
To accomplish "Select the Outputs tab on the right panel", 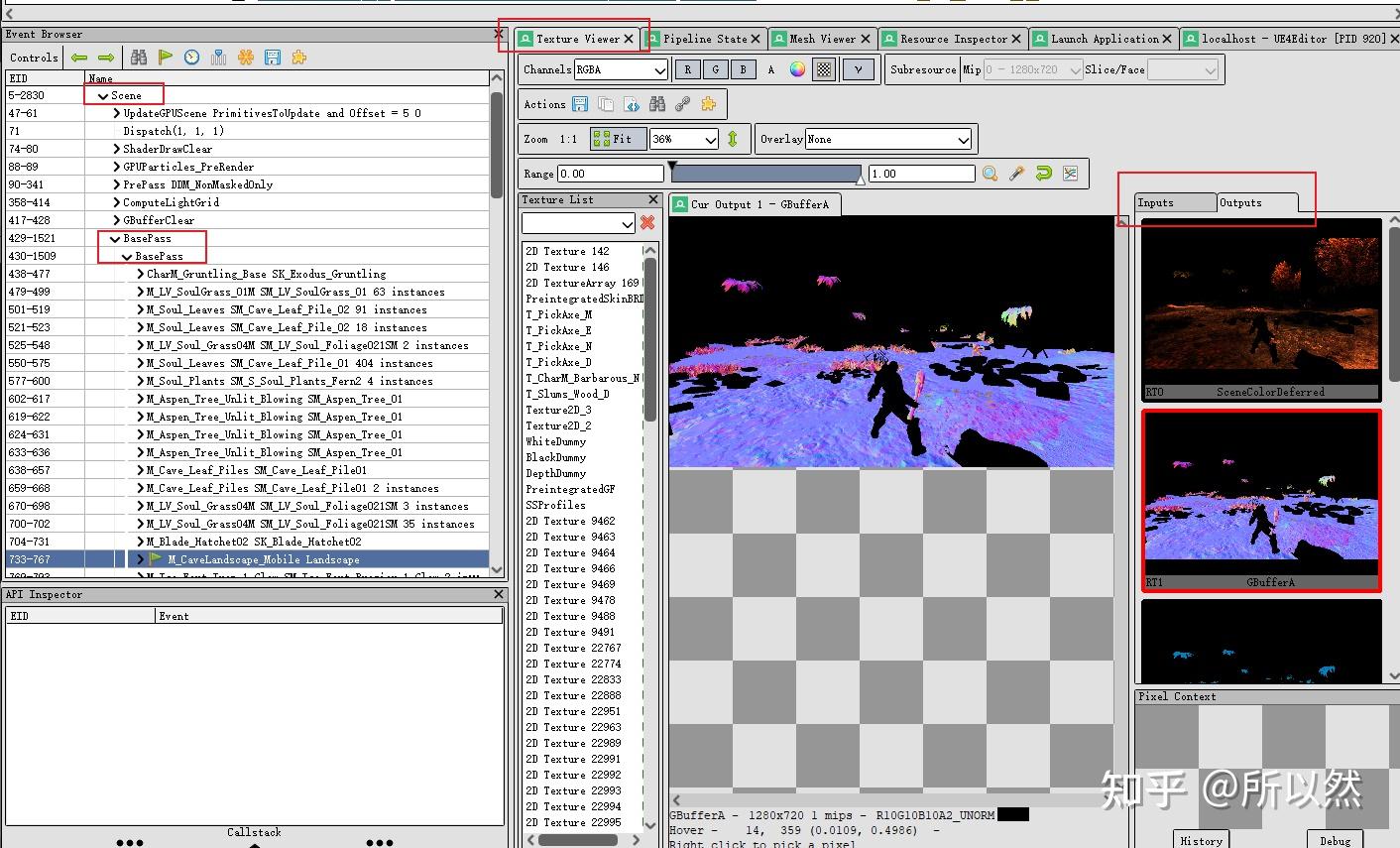I will tap(1242, 202).
